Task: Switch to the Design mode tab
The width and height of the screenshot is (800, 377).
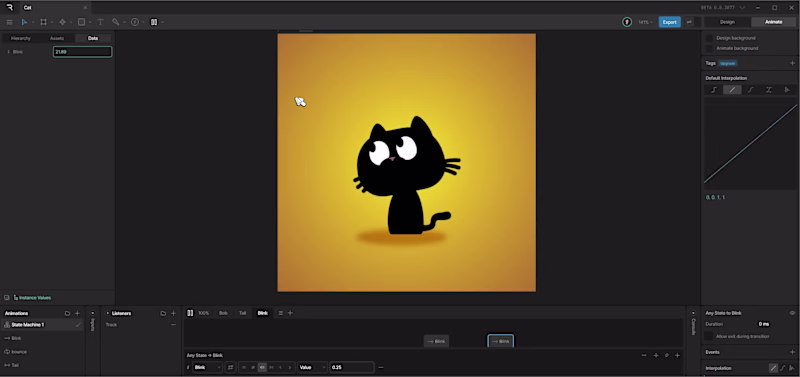Action: pos(727,22)
